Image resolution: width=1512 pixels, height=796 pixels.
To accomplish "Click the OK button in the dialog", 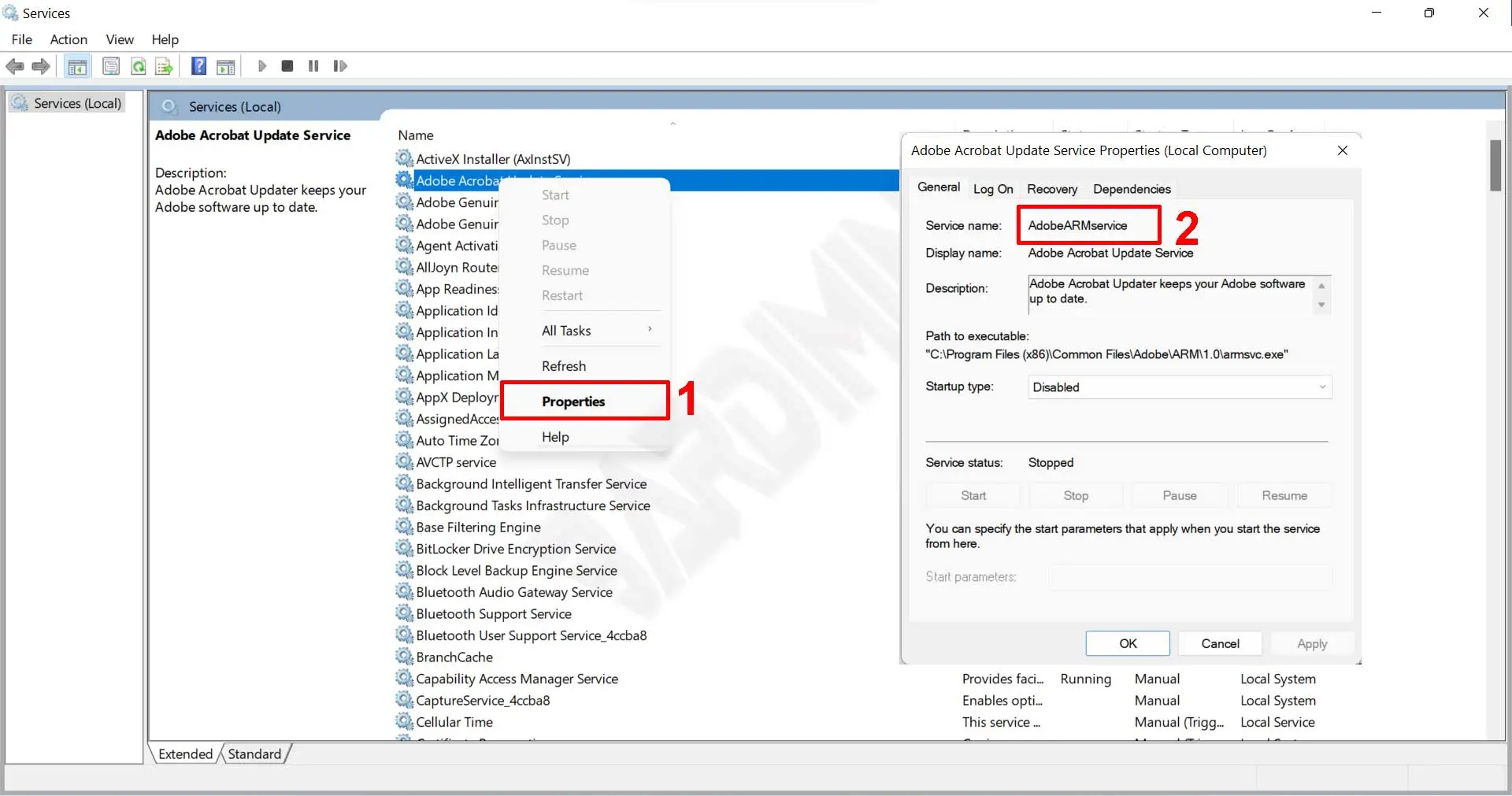I will pos(1127,643).
